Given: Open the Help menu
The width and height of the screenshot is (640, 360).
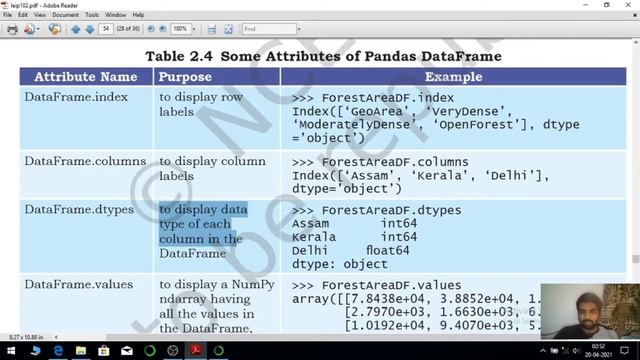Looking at the screenshot, I should point(138,15).
